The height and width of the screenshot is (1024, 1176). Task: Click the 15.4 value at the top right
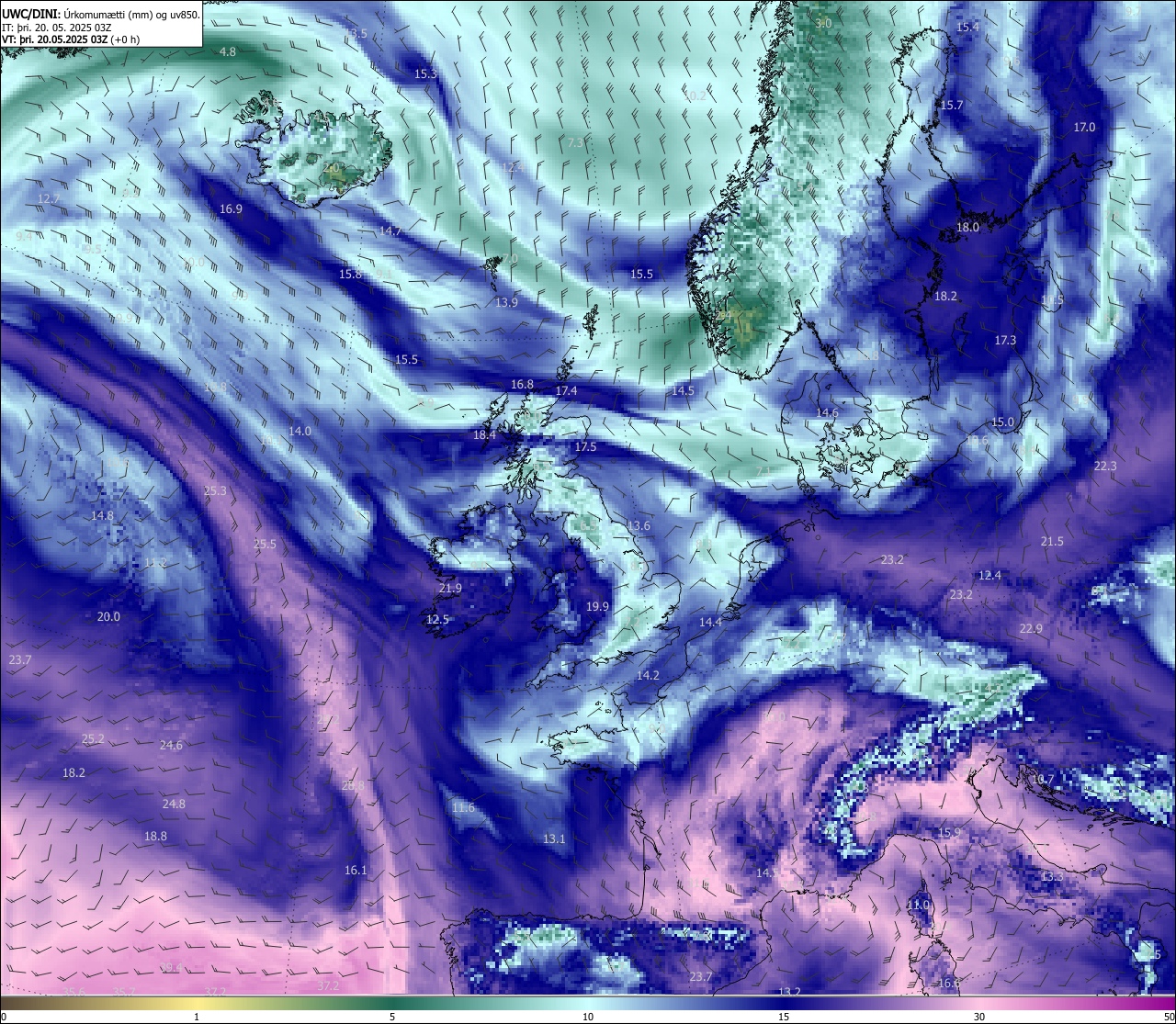point(967,27)
